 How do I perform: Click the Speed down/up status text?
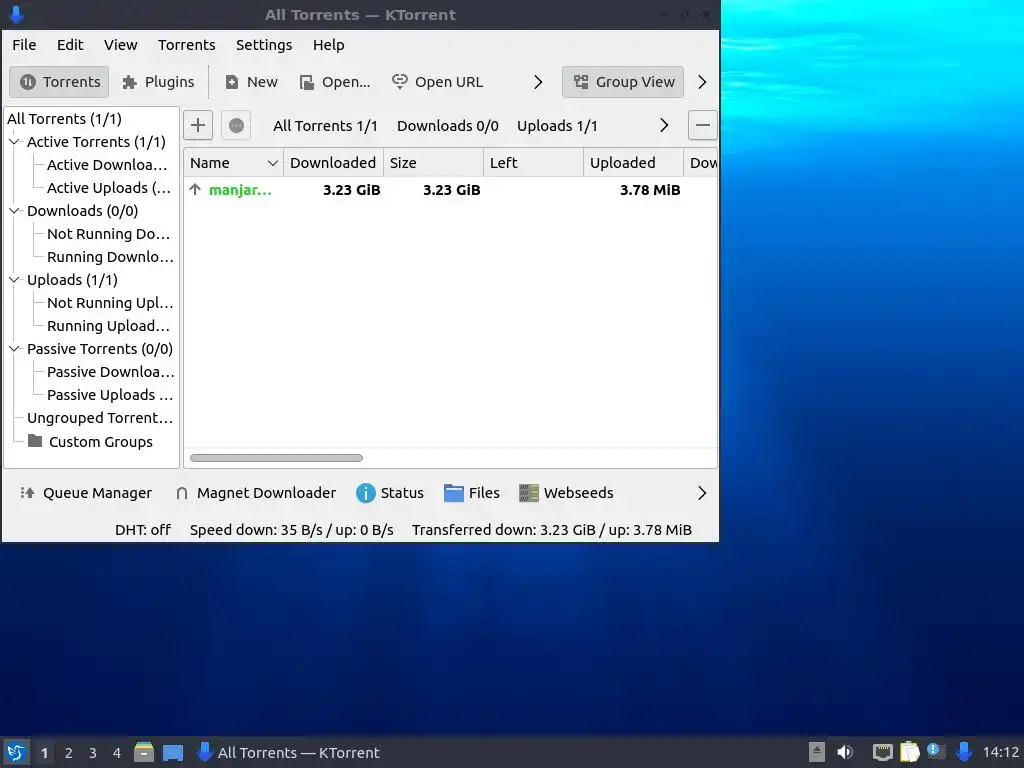[292, 530]
